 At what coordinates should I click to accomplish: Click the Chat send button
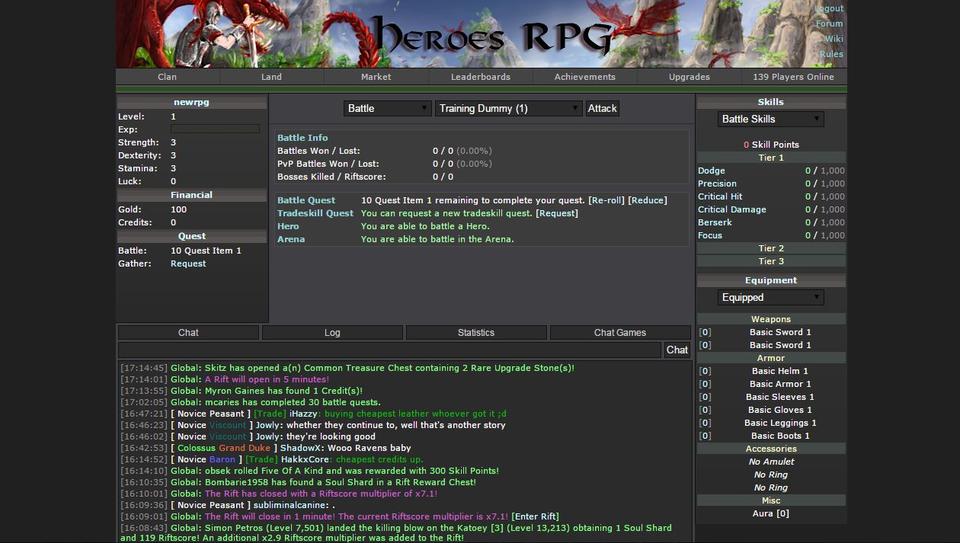[x=677, y=350]
